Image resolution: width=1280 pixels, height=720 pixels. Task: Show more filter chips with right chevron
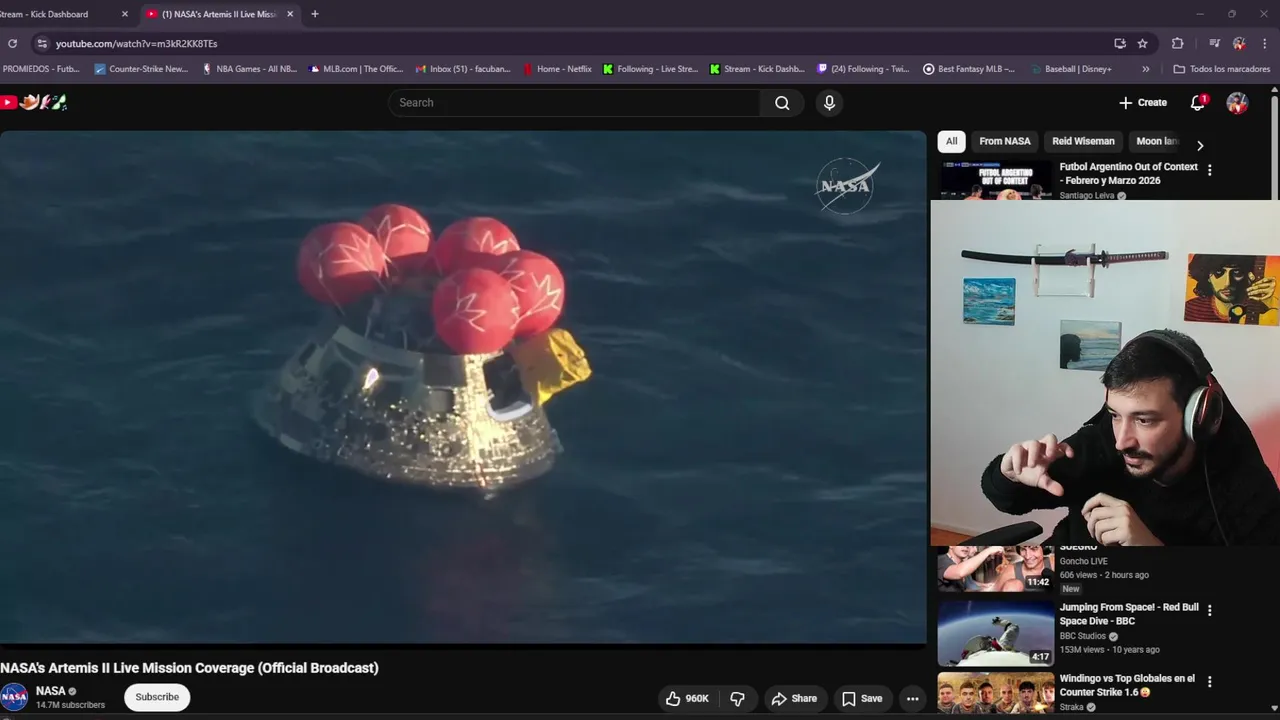tap(1200, 145)
